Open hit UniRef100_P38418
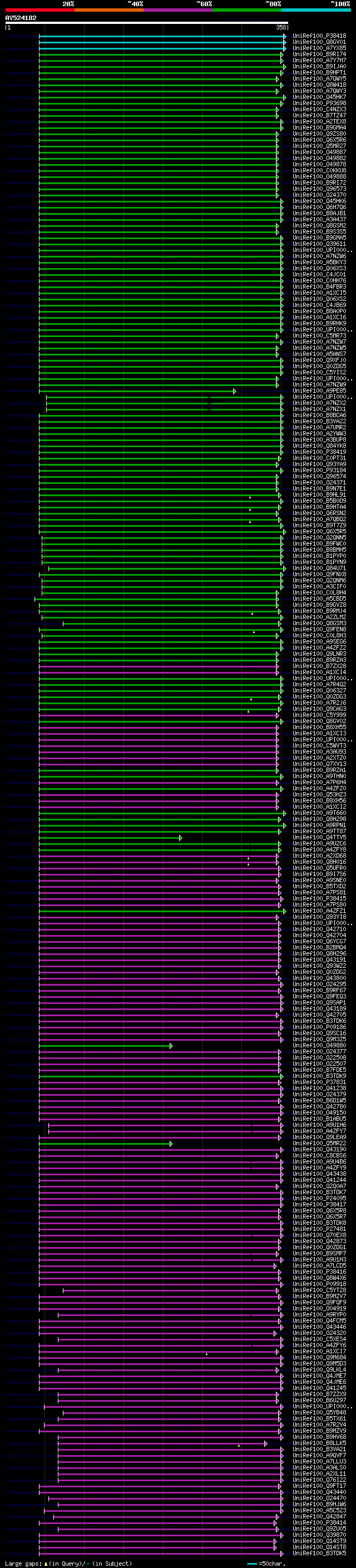This screenshot has height=1568, width=356. pyautogui.click(x=319, y=37)
